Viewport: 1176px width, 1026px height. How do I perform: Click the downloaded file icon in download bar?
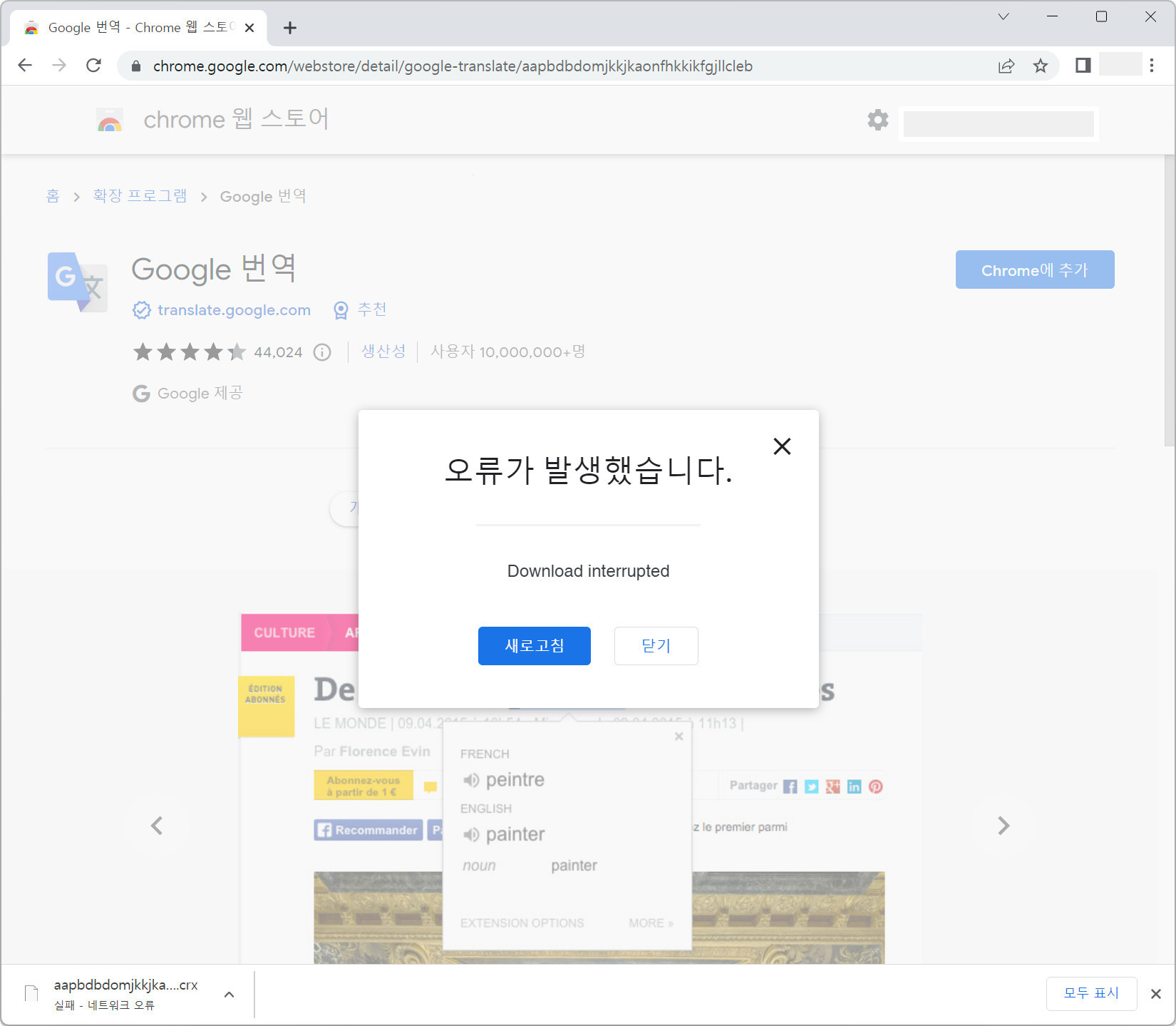click(x=31, y=993)
